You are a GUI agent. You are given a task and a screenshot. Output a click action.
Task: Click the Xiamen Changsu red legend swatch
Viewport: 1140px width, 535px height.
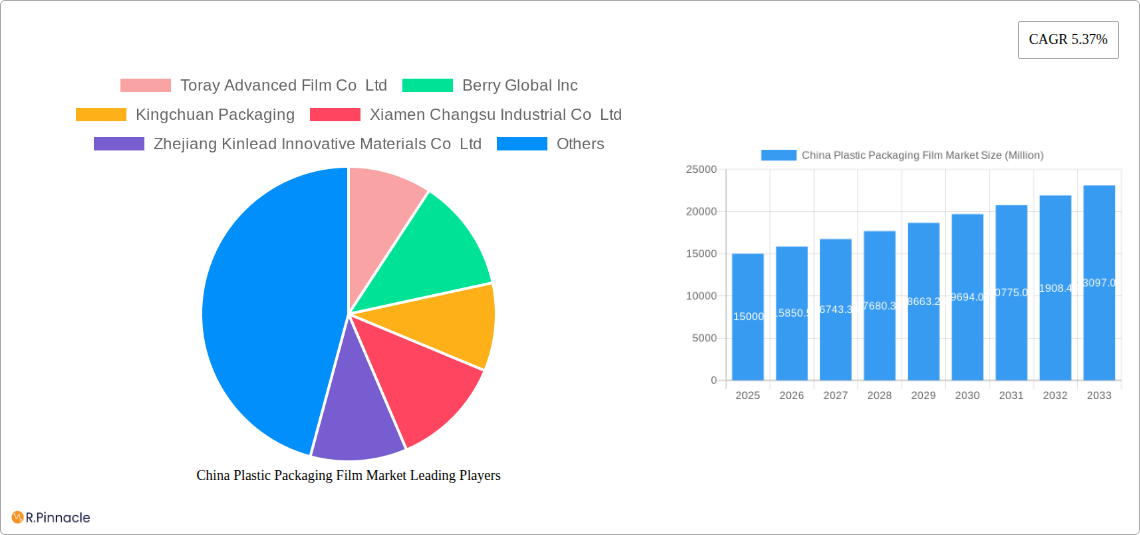coord(335,115)
